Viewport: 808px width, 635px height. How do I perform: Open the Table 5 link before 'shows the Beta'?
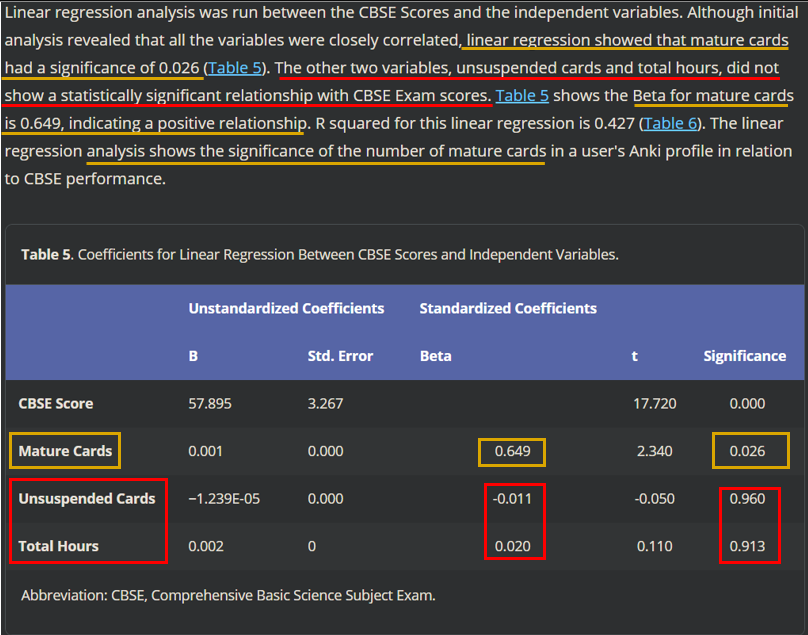click(x=522, y=96)
